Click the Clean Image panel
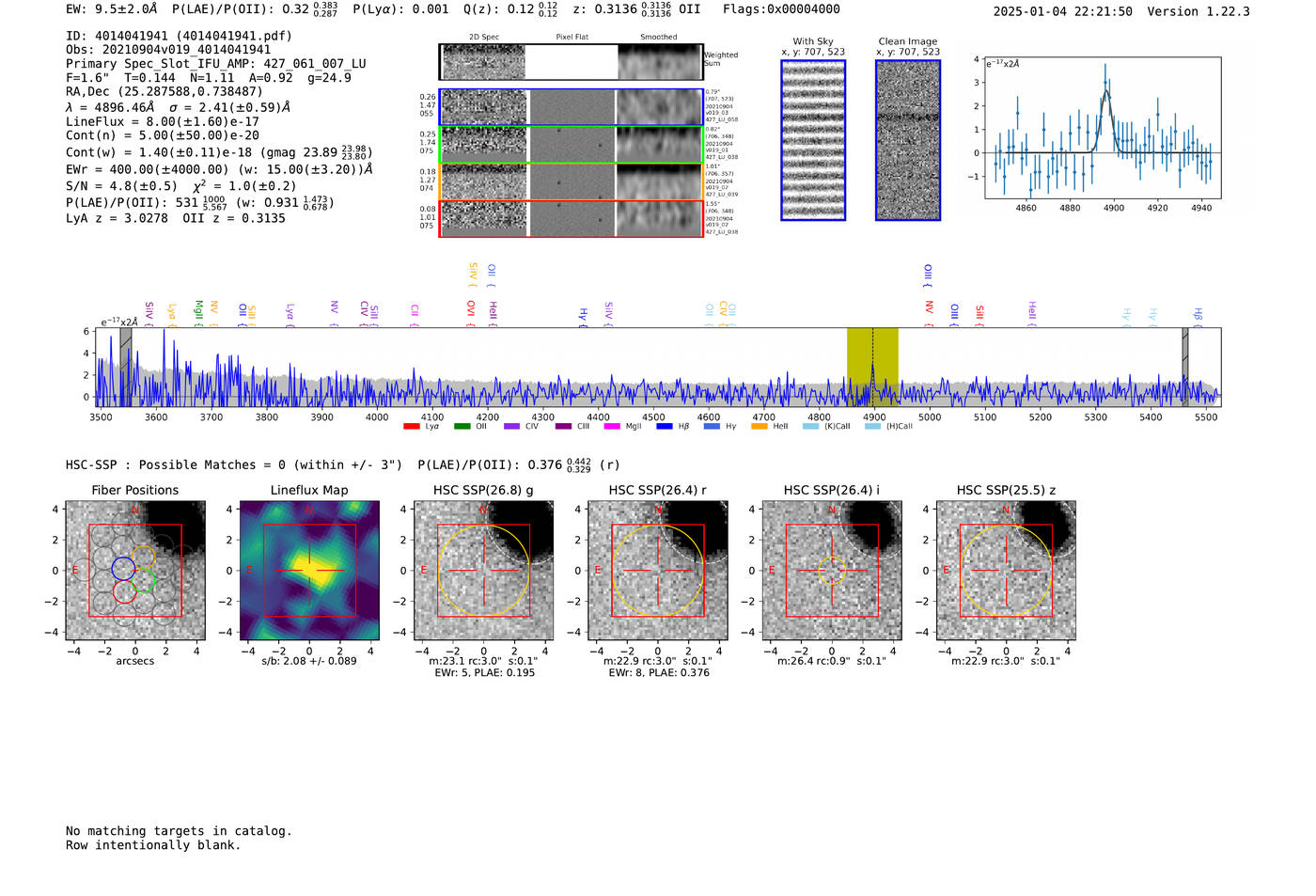Image resolution: width=1316 pixels, height=896 pixels. (x=908, y=140)
